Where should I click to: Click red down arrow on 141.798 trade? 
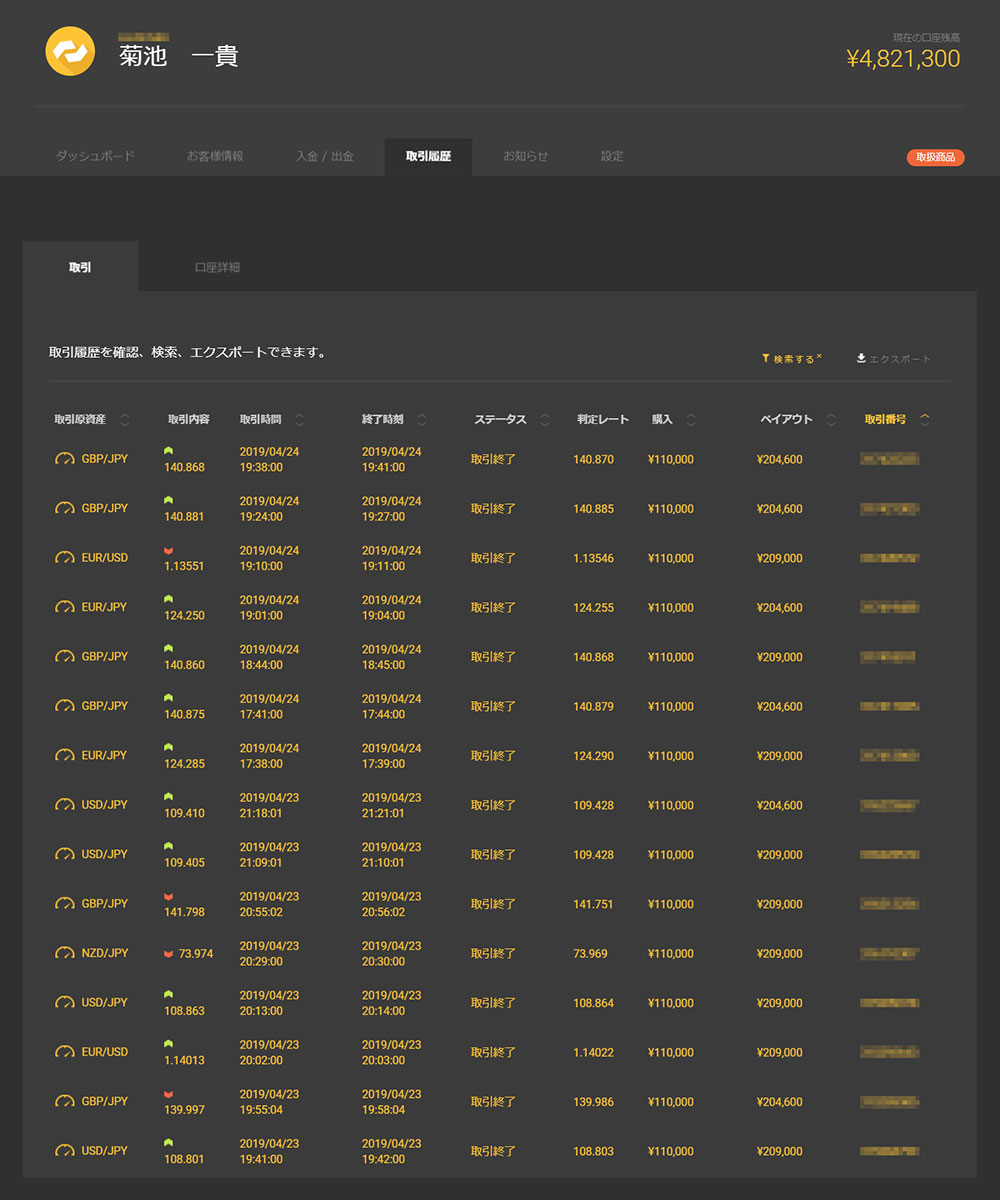168,897
